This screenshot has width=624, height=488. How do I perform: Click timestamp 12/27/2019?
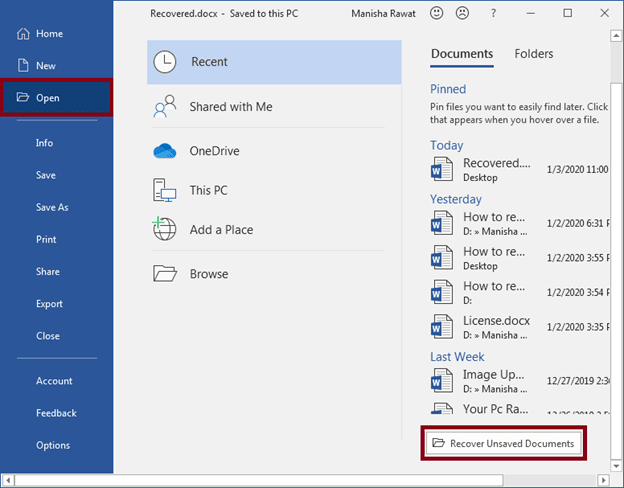click(x=578, y=381)
